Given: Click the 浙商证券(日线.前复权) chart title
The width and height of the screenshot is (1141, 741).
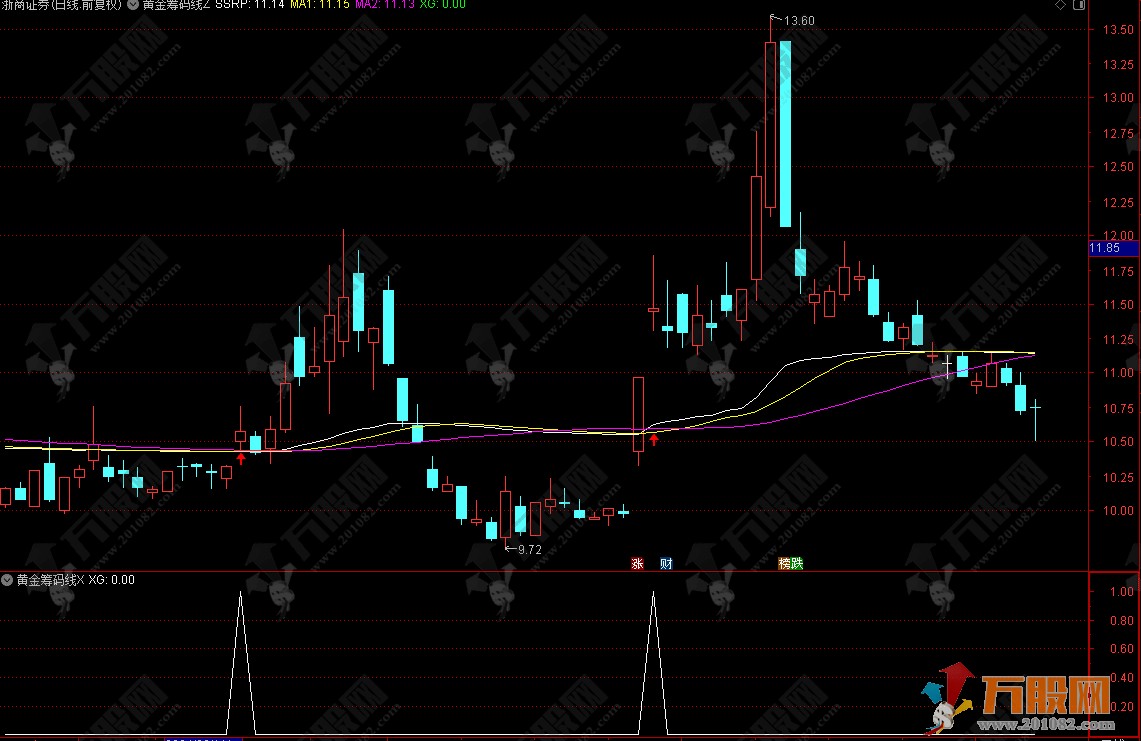Looking at the screenshot, I should tap(60, 4).
